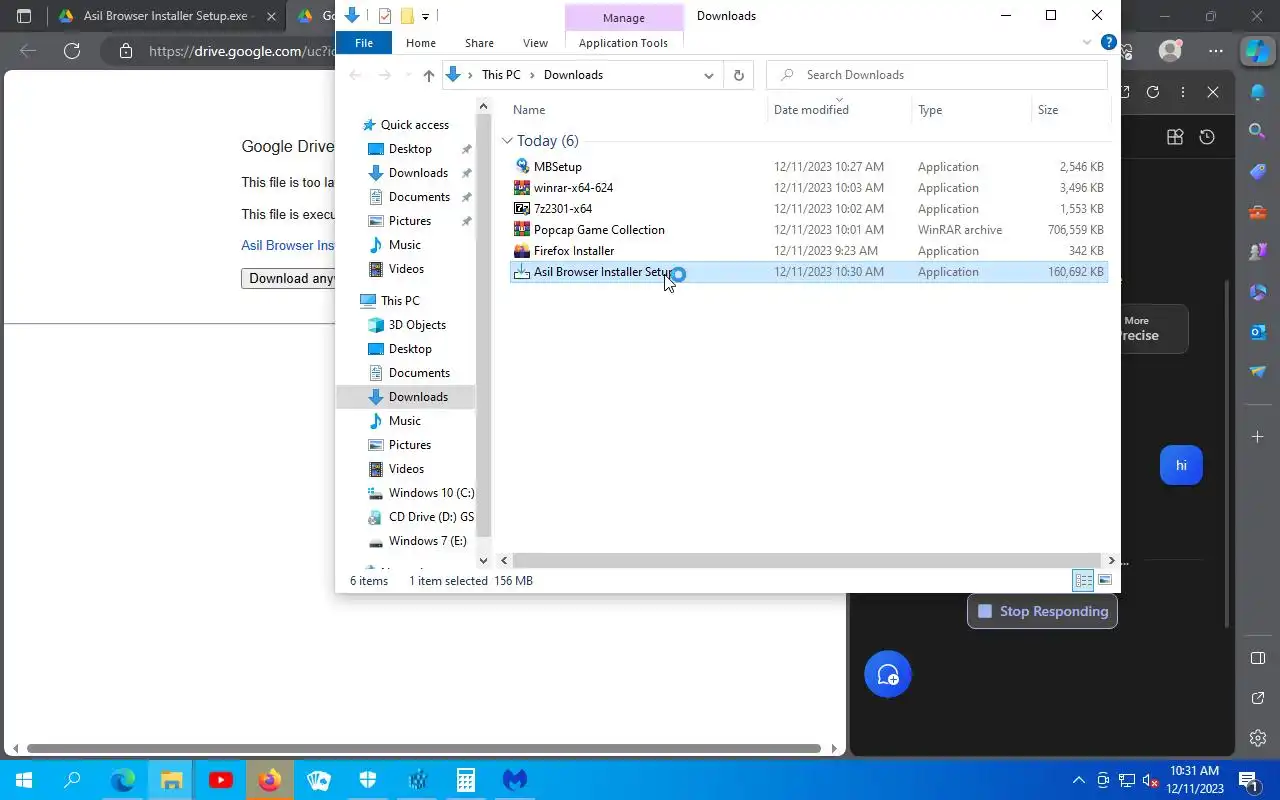The width and height of the screenshot is (1280, 800).
Task: Open the Microsoft 365 icon in Edge sidebar
Action: (x=1258, y=291)
